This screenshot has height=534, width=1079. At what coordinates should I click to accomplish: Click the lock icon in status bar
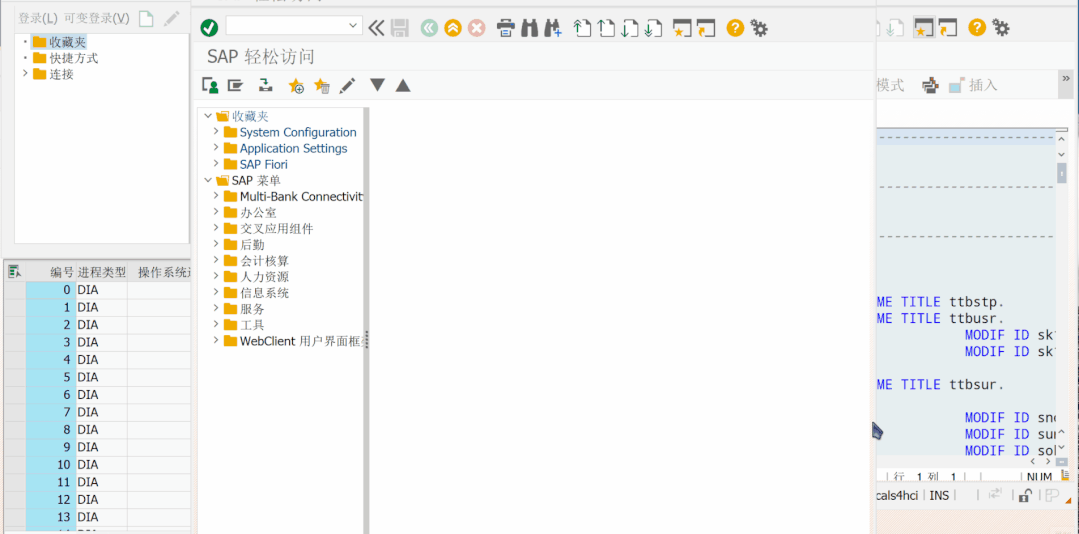[1025, 495]
